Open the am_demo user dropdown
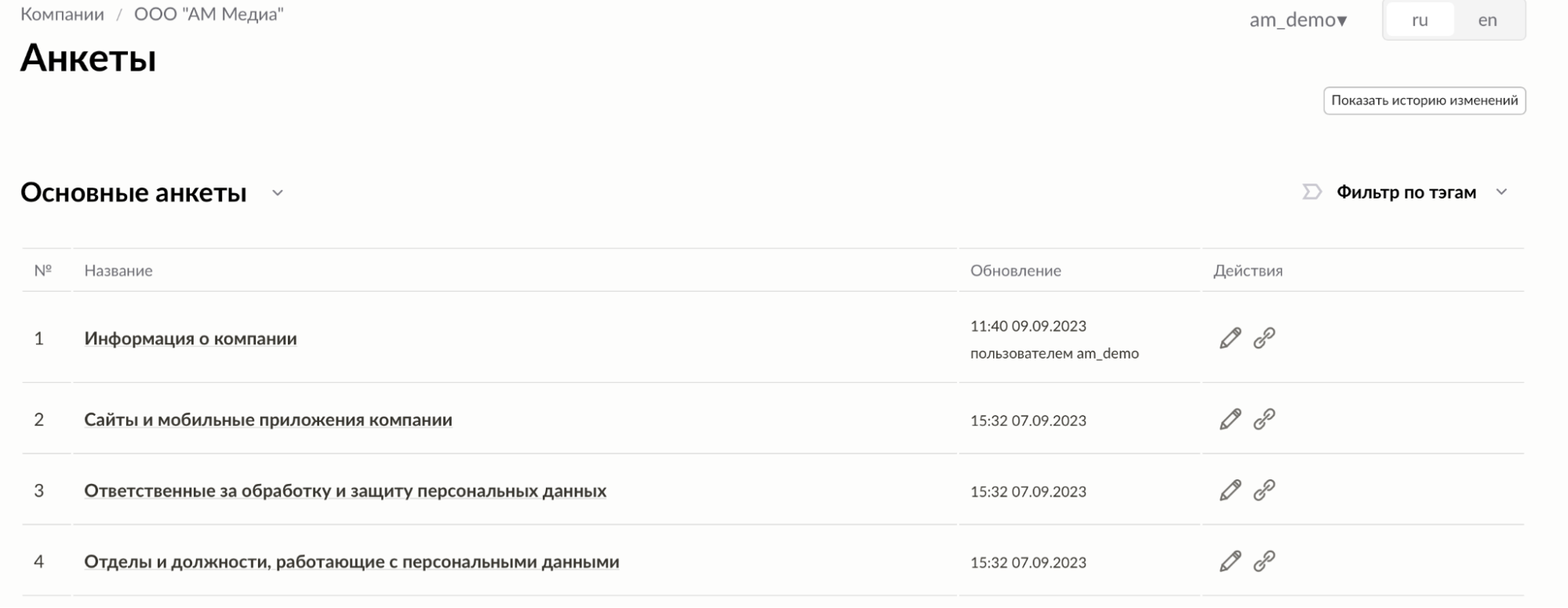Image resolution: width=1568 pixels, height=608 pixels. tap(1297, 20)
